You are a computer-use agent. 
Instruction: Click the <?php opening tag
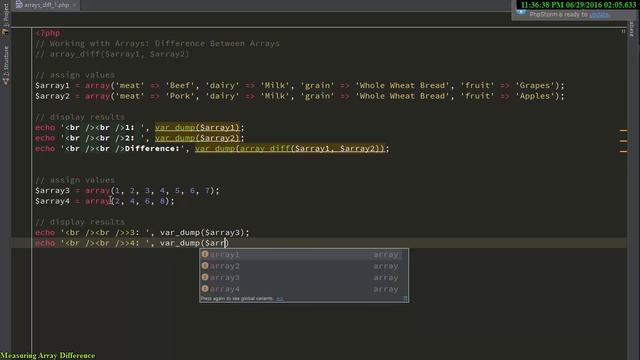(x=48, y=33)
